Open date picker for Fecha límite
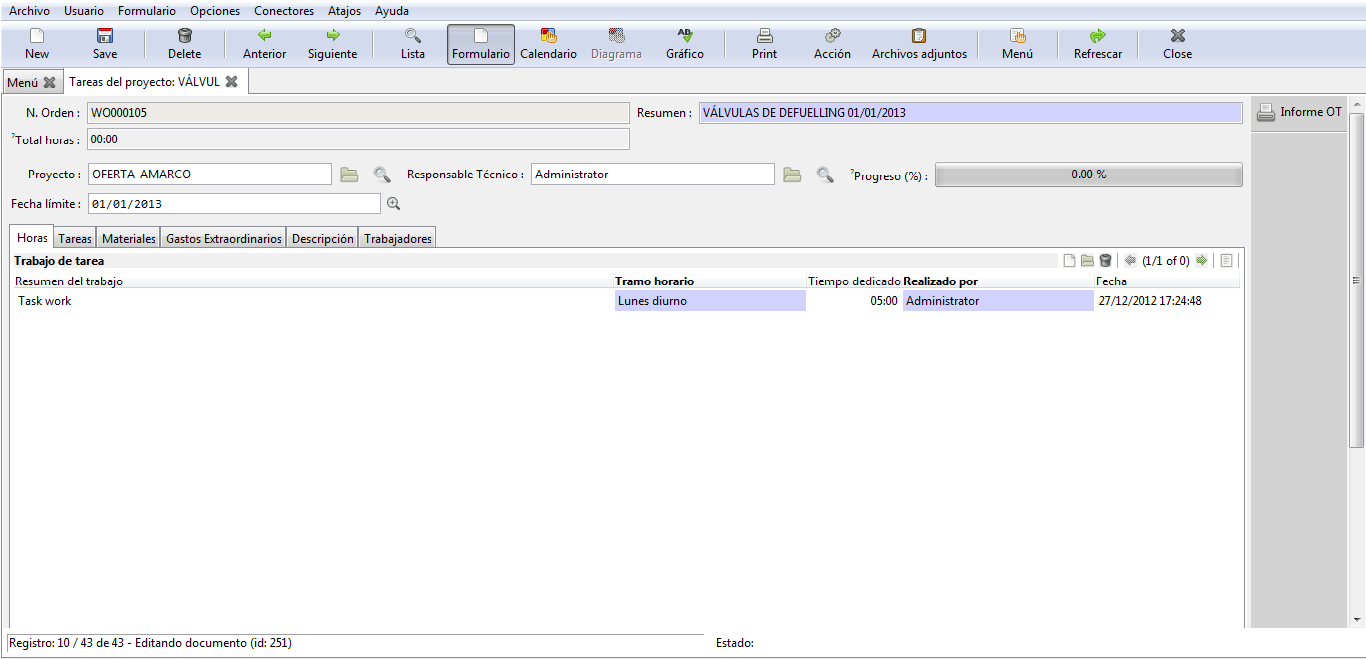1366x659 pixels. (393, 204)
